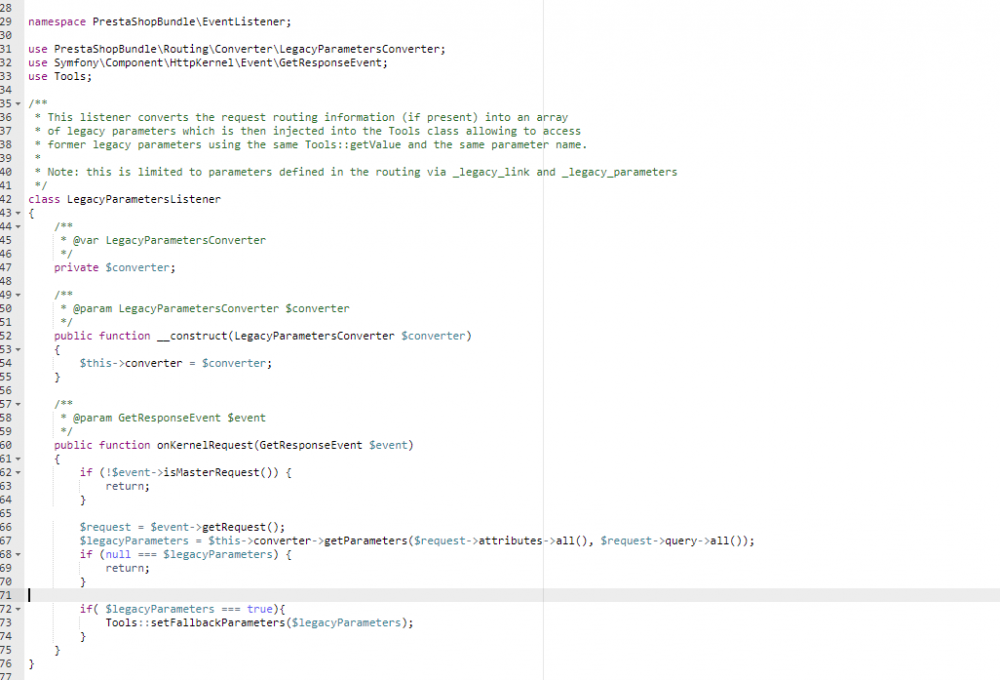Collapse the class docblock comment at line 35
This screenshot has height=680, width=1000.
tap(20, 103)
